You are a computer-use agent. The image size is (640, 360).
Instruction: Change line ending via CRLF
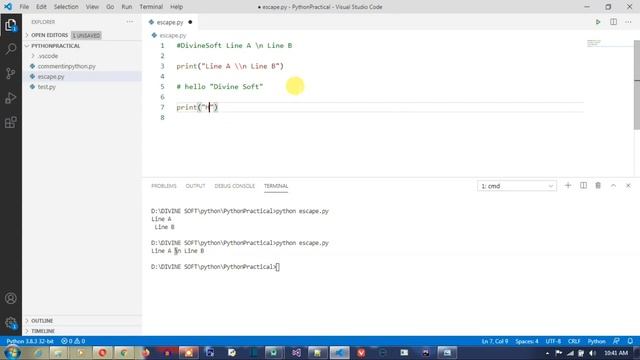(x=574, y=341)
